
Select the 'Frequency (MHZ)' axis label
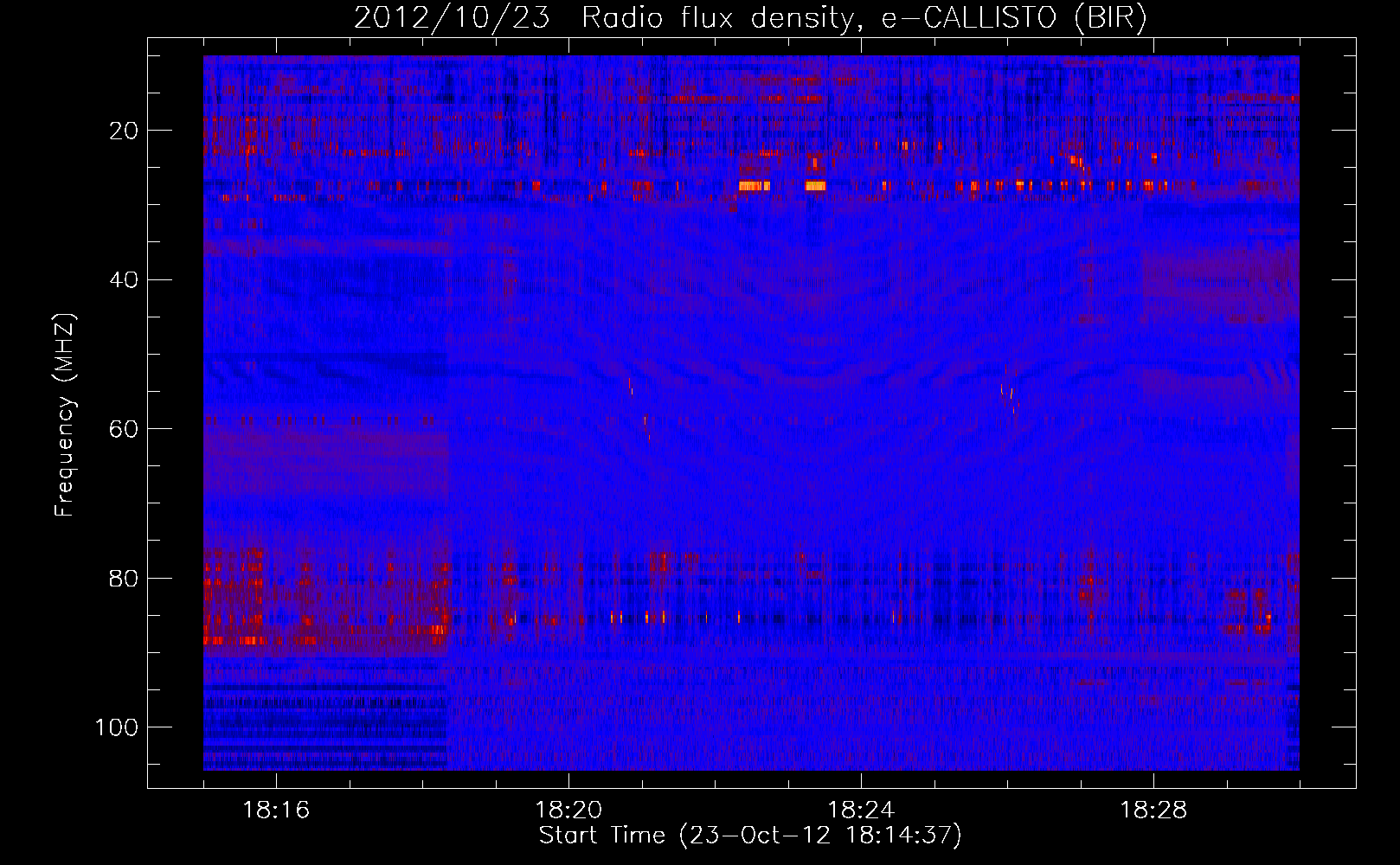pyautogui.click(x=65, y=415)
